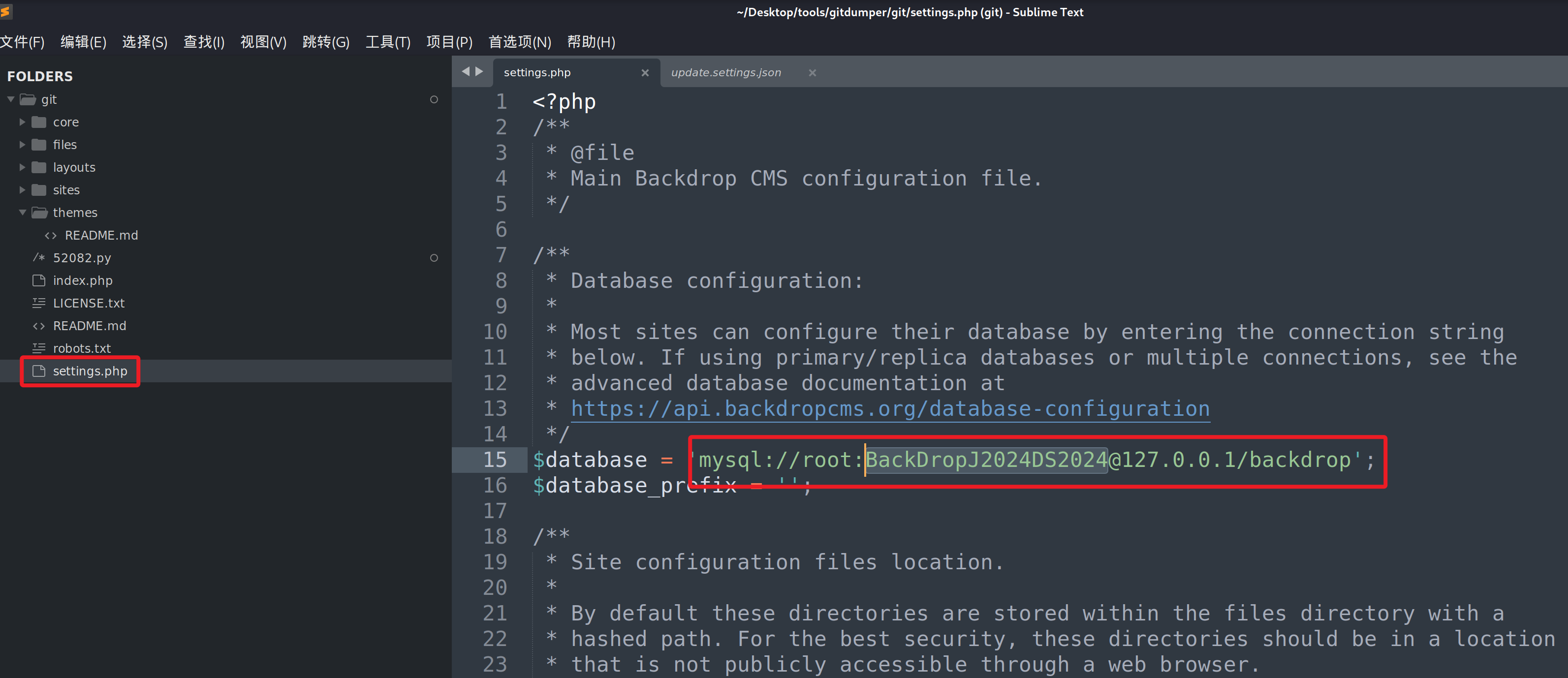Click the tab forward navigation arrow
The image size is (1568, 678).
[480, 72]
